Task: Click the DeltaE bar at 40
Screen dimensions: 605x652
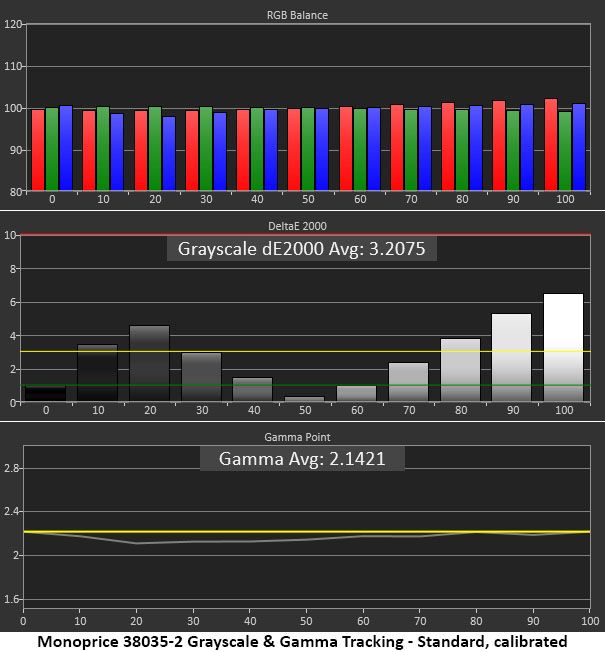Action: click(x=252, y=390)
